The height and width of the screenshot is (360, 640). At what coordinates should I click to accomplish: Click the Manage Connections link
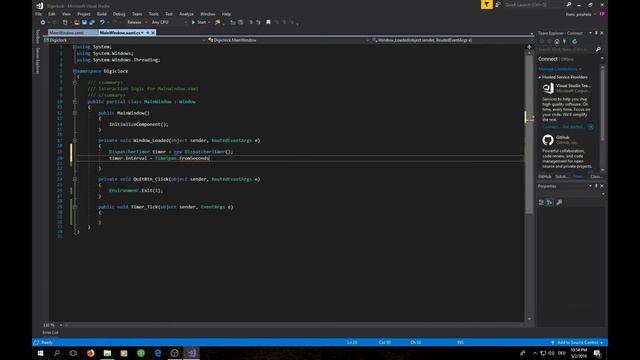click(x=558, y=69)
